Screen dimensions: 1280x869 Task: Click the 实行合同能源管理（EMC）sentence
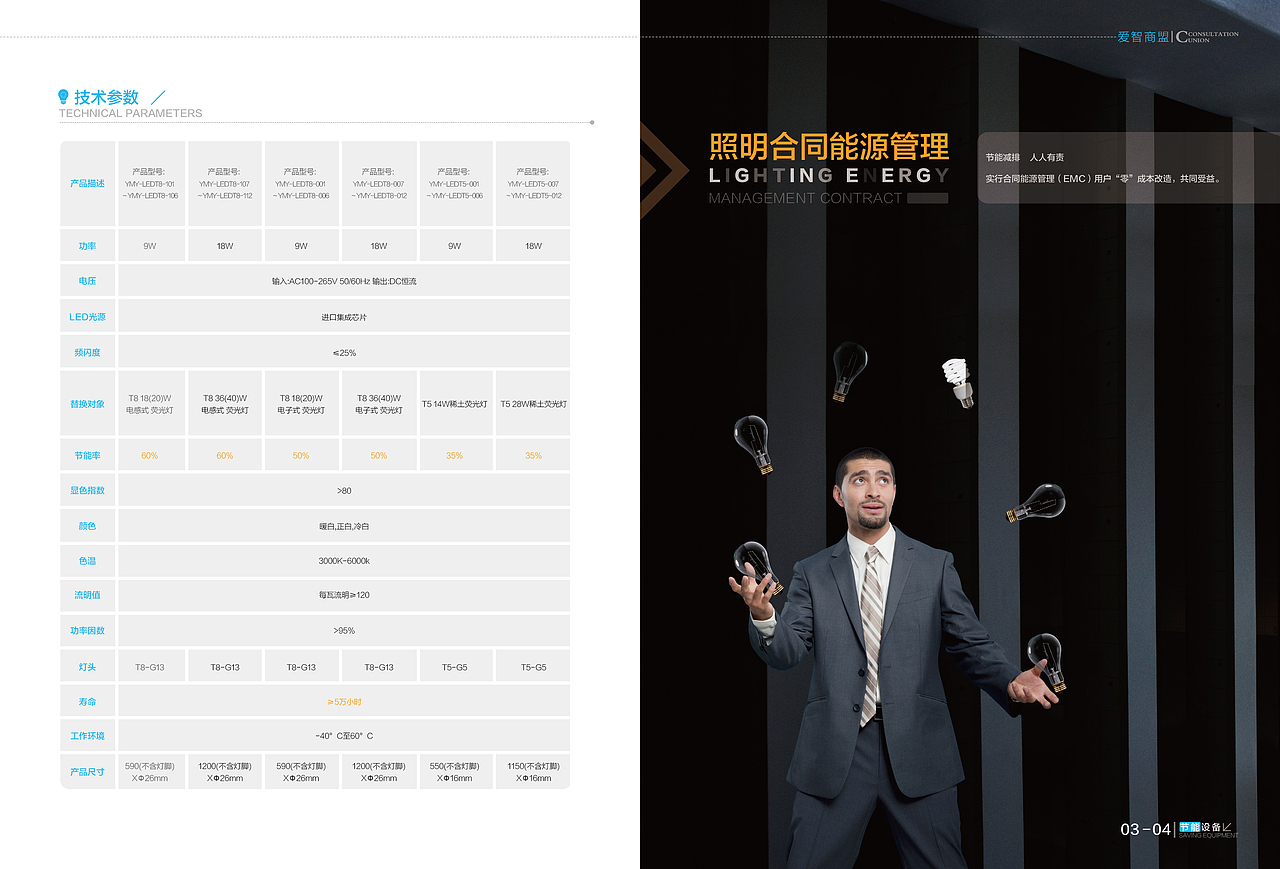[x=1103, y=179]
